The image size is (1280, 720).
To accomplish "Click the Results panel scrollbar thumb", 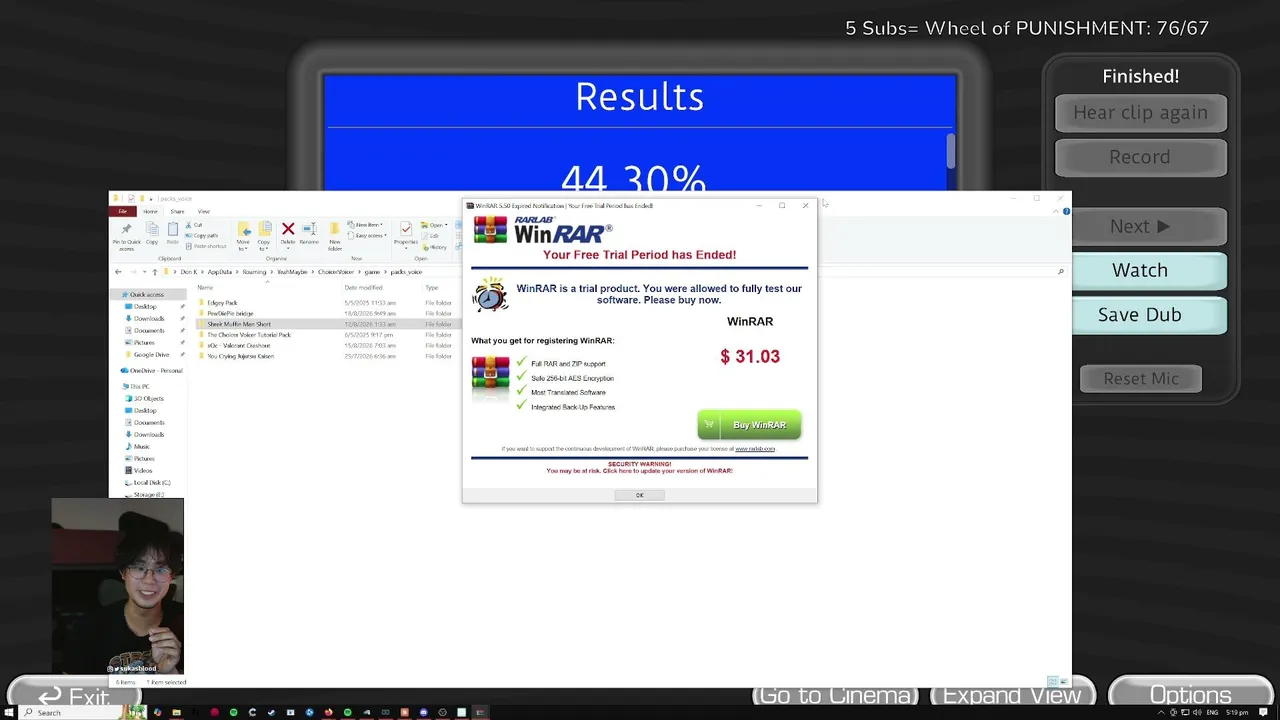I will tap(951, 150).
